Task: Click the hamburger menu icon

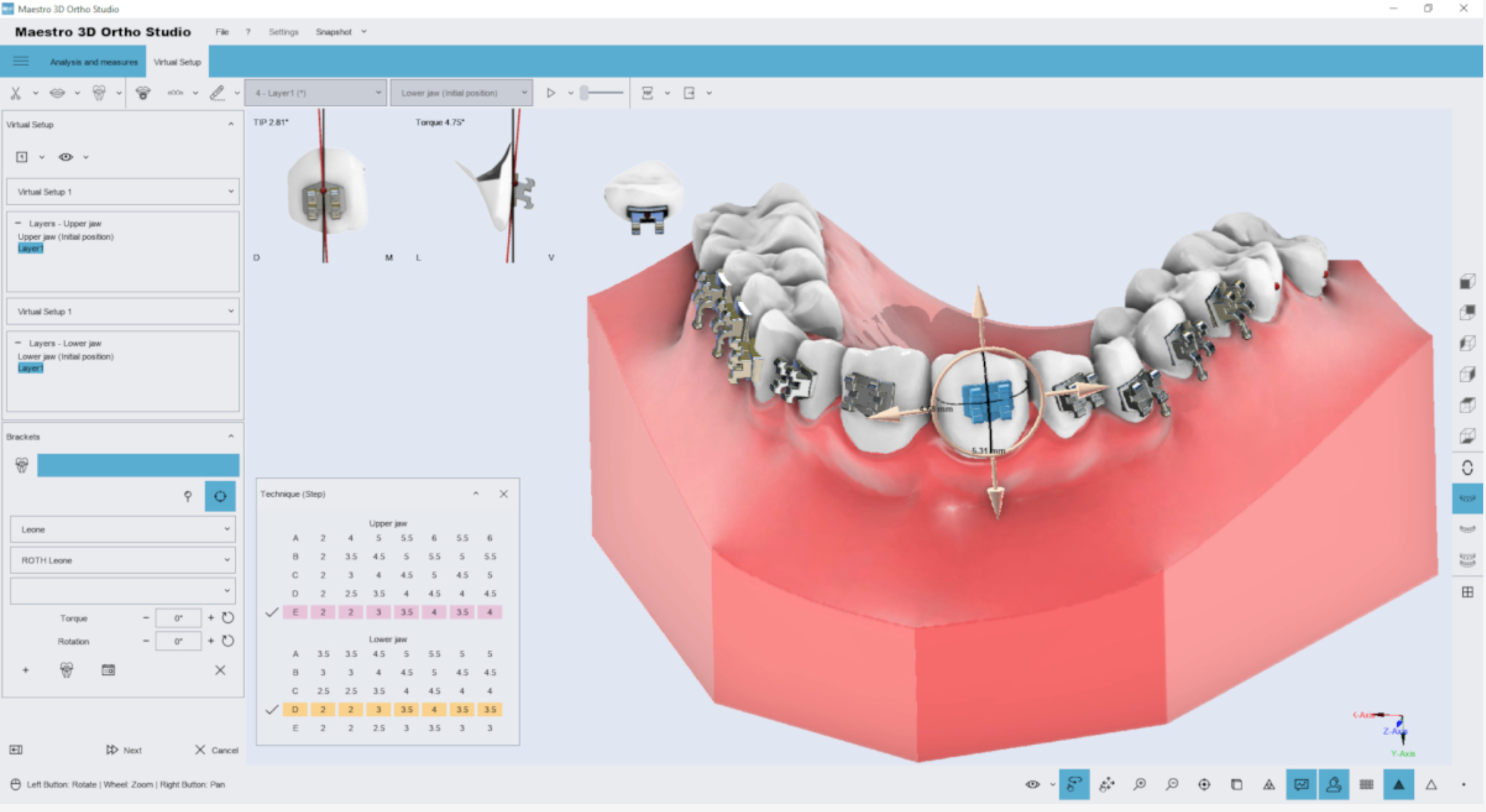Action: pos(21,61)
